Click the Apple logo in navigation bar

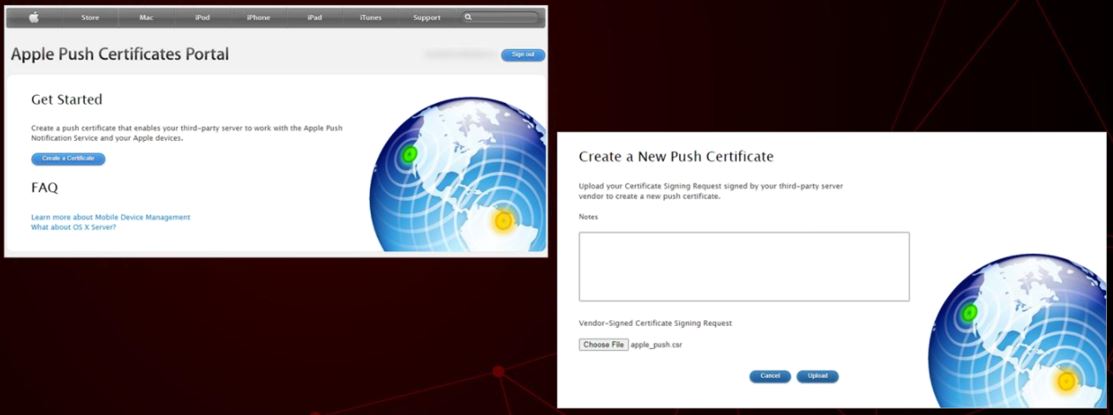click(x=34, y=17)
